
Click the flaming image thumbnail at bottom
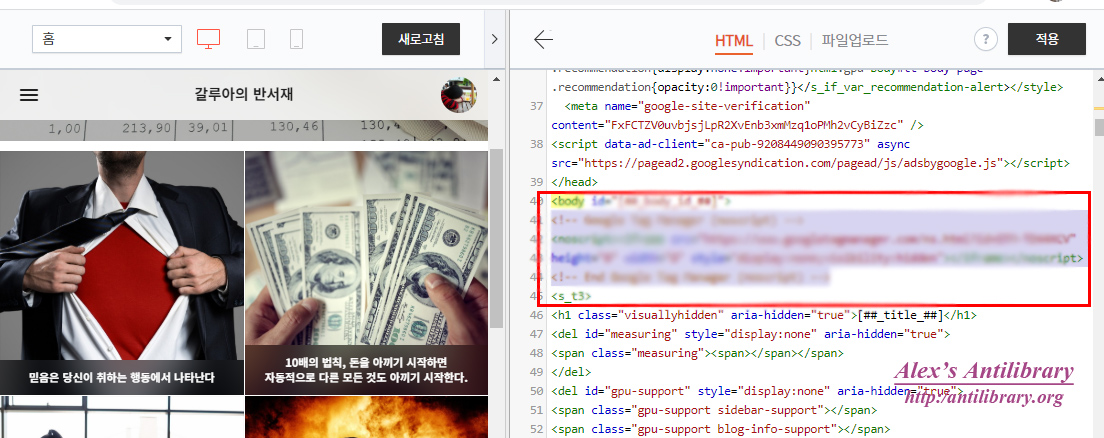[x=366, y=417]
